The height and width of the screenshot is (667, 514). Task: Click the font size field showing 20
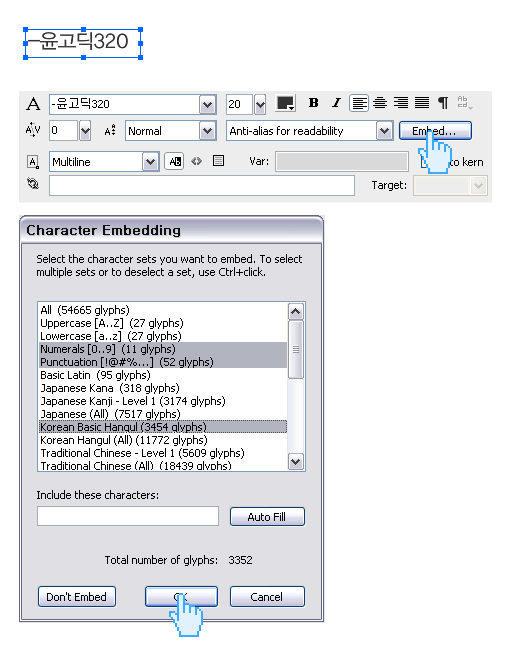(x=240, y=104)
